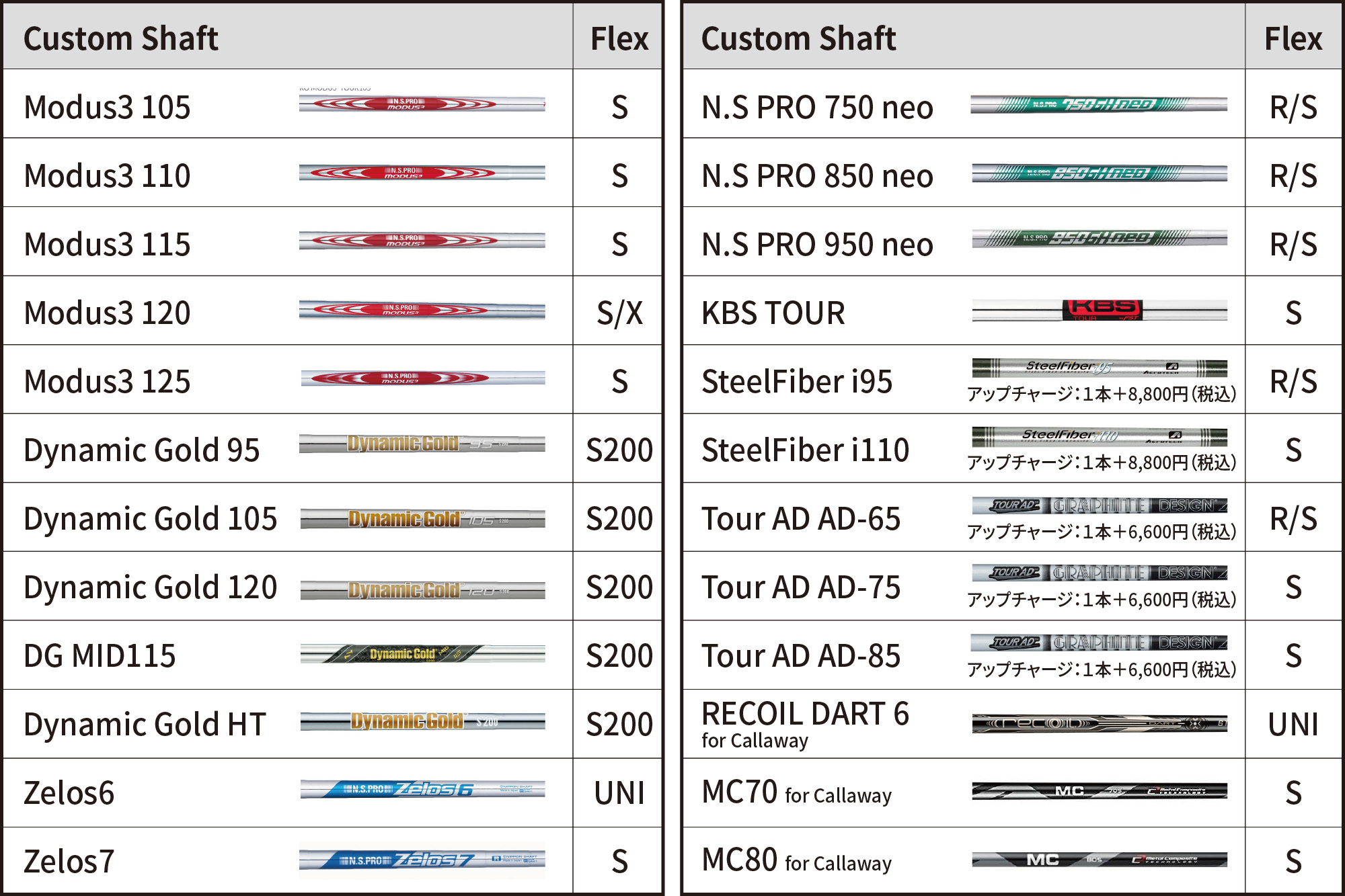Click the RECOIL DART 6 shaft image
This screenshot has width=1345, height=896.
1099,723
